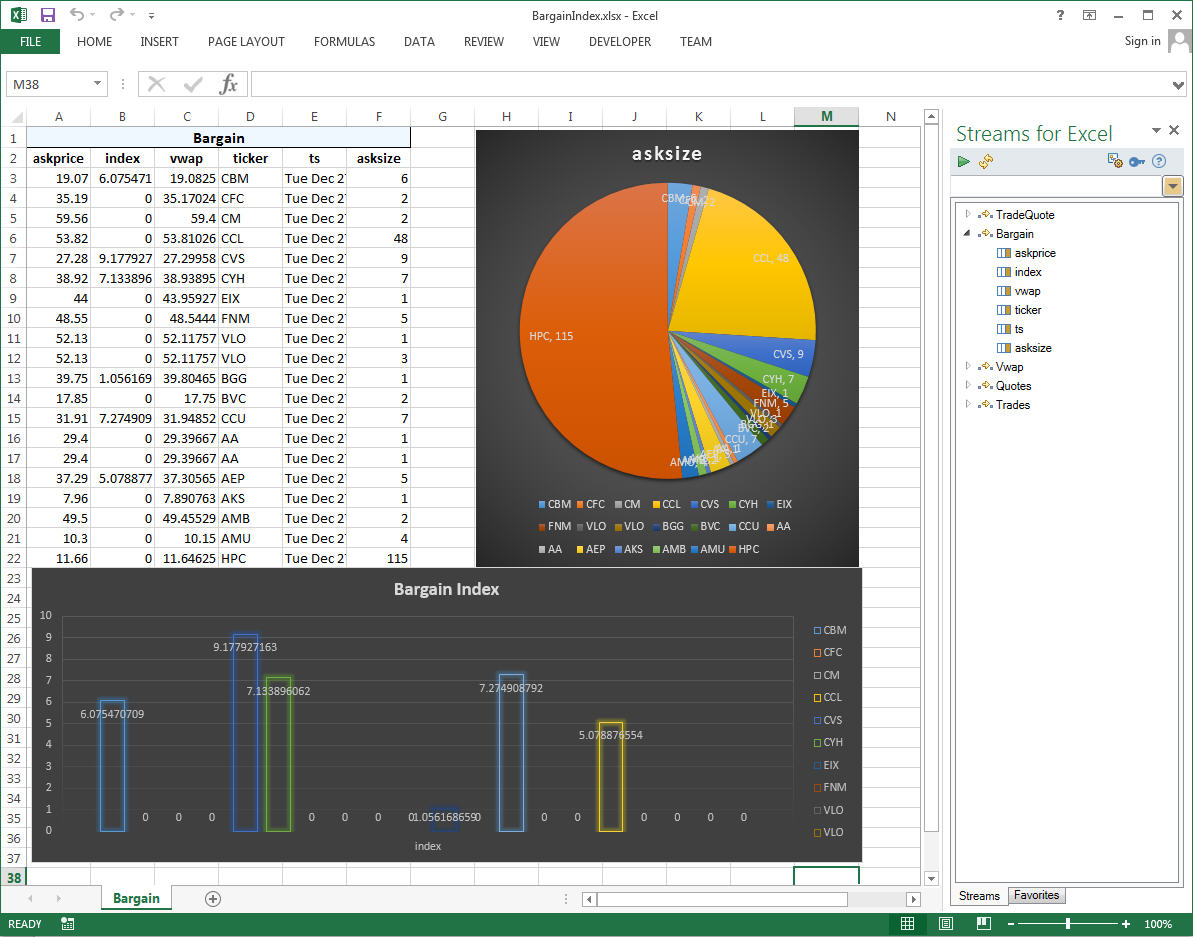
Task: Enable Normal view in the status bar
Action: pyautogui.click(x=908, y=923)
